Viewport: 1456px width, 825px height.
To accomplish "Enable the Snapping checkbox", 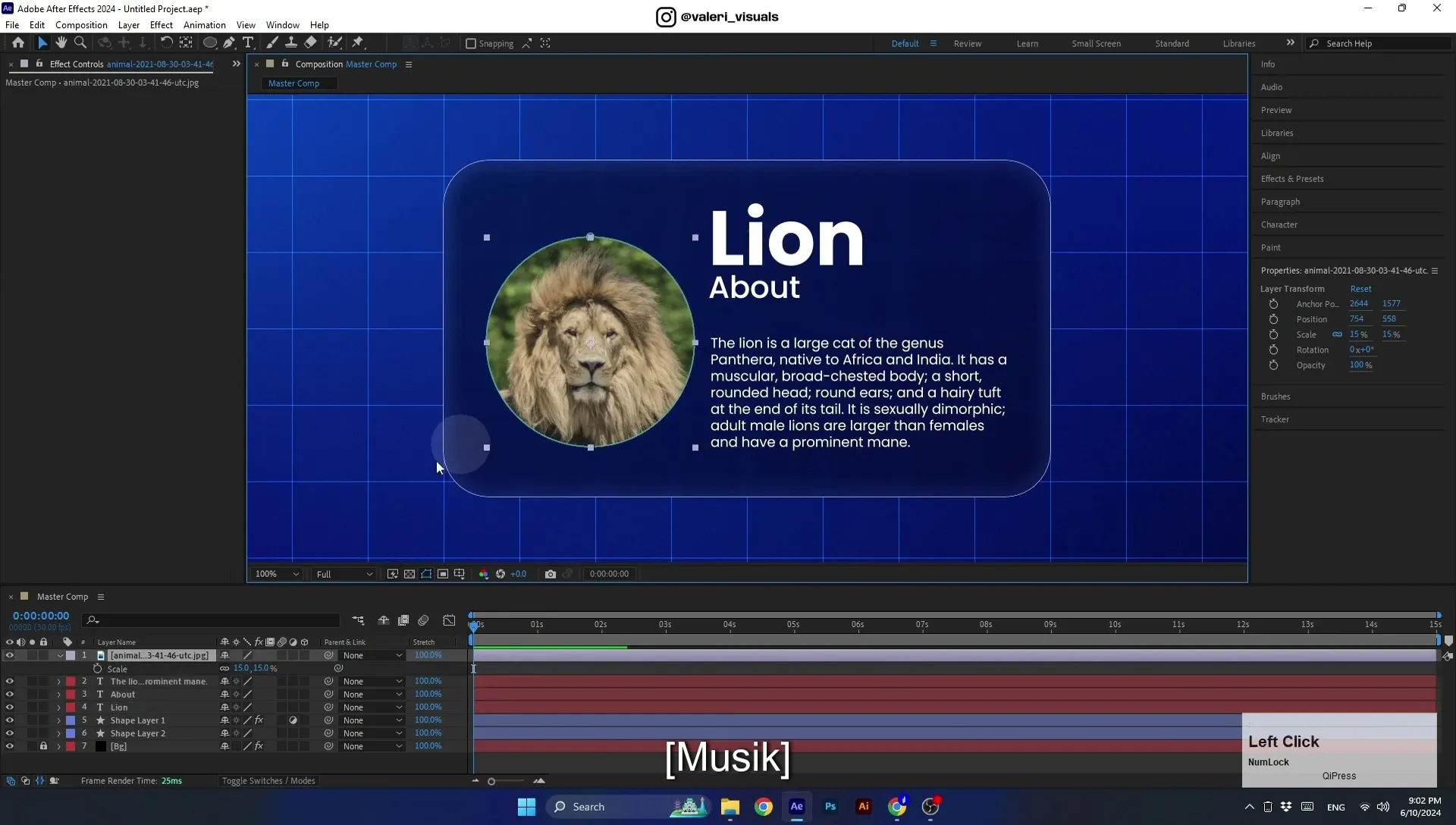I will [470, 43].
